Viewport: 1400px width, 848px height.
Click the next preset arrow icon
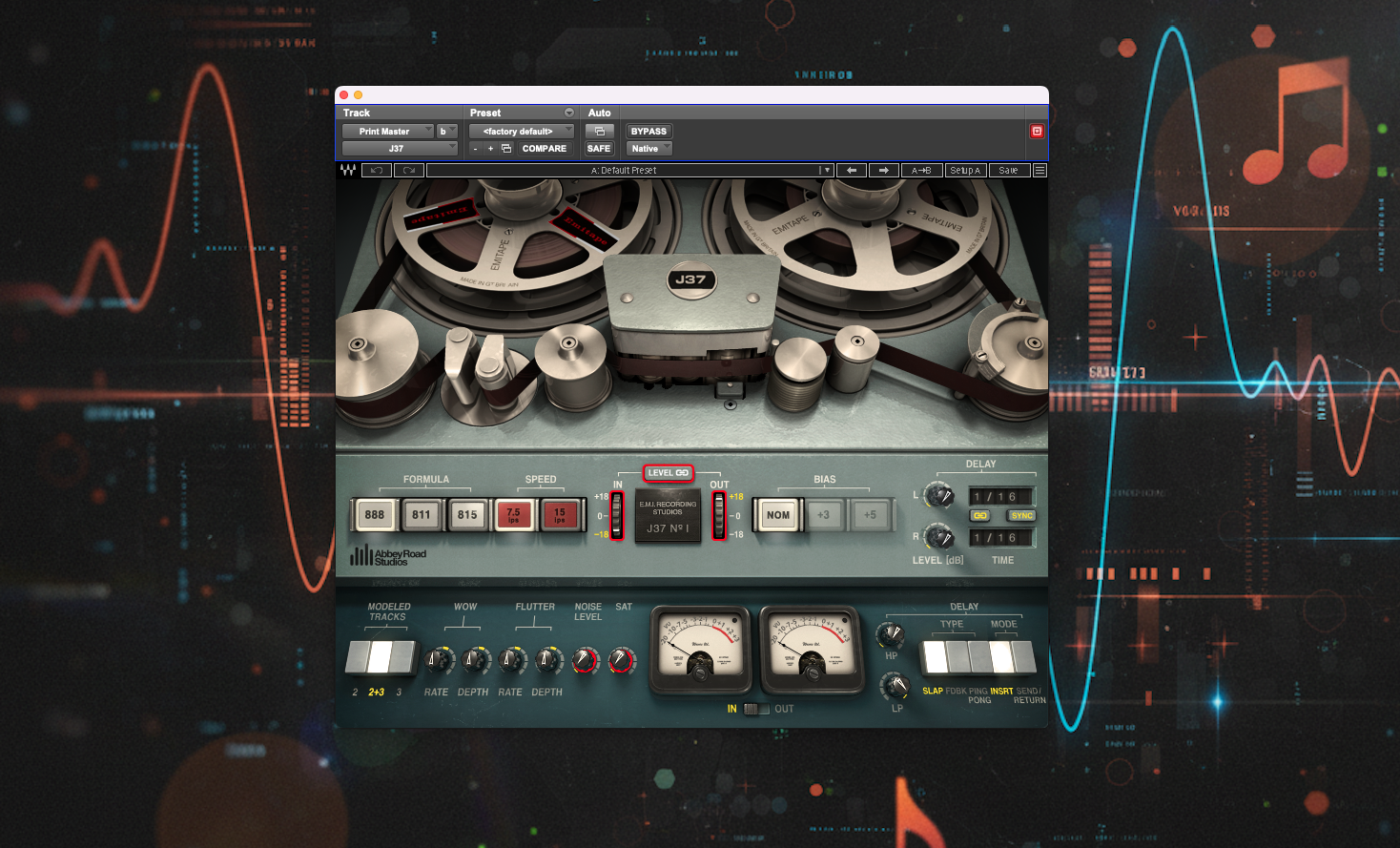[x=883, y=170]
